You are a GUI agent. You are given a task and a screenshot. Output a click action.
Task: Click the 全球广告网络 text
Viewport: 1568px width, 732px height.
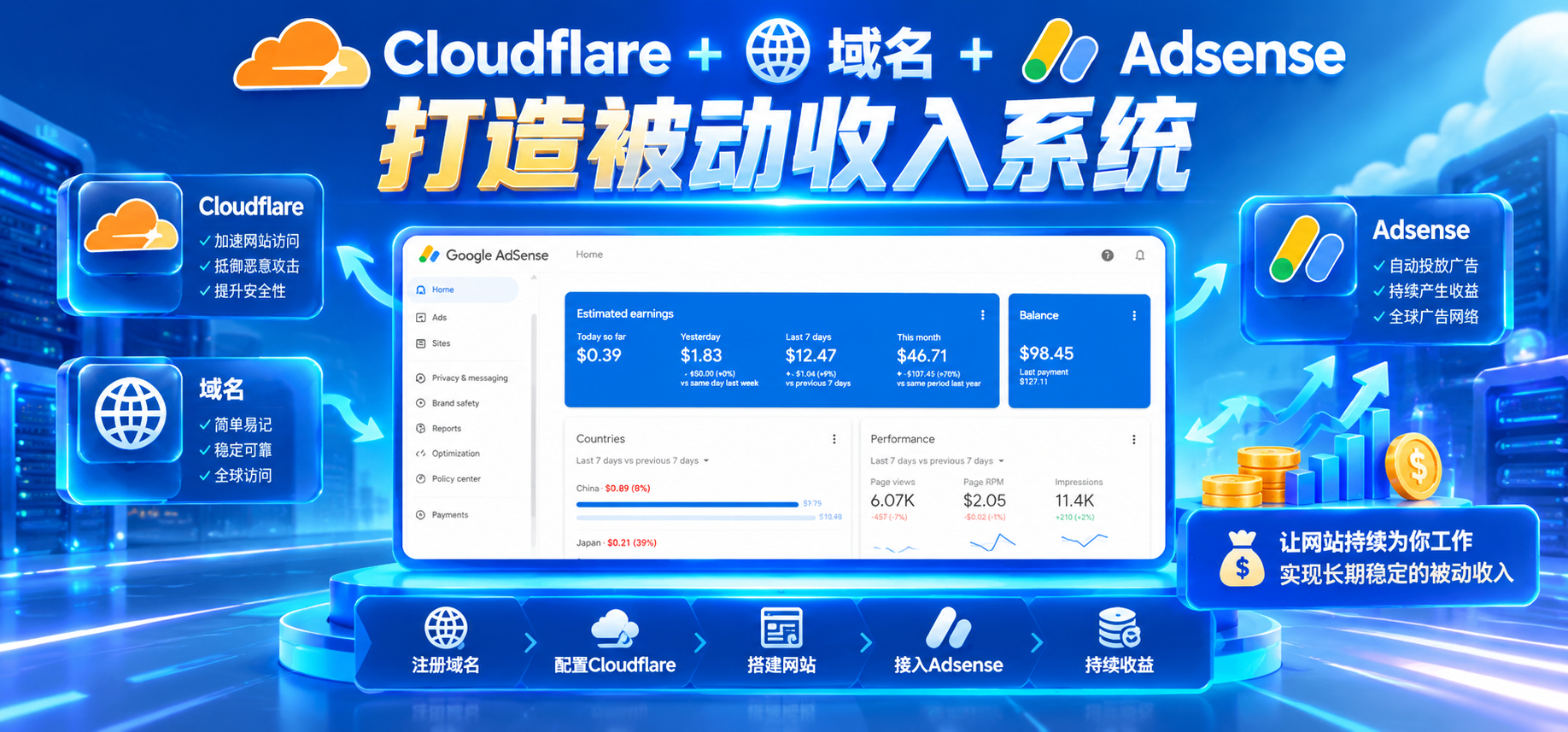1433,317
